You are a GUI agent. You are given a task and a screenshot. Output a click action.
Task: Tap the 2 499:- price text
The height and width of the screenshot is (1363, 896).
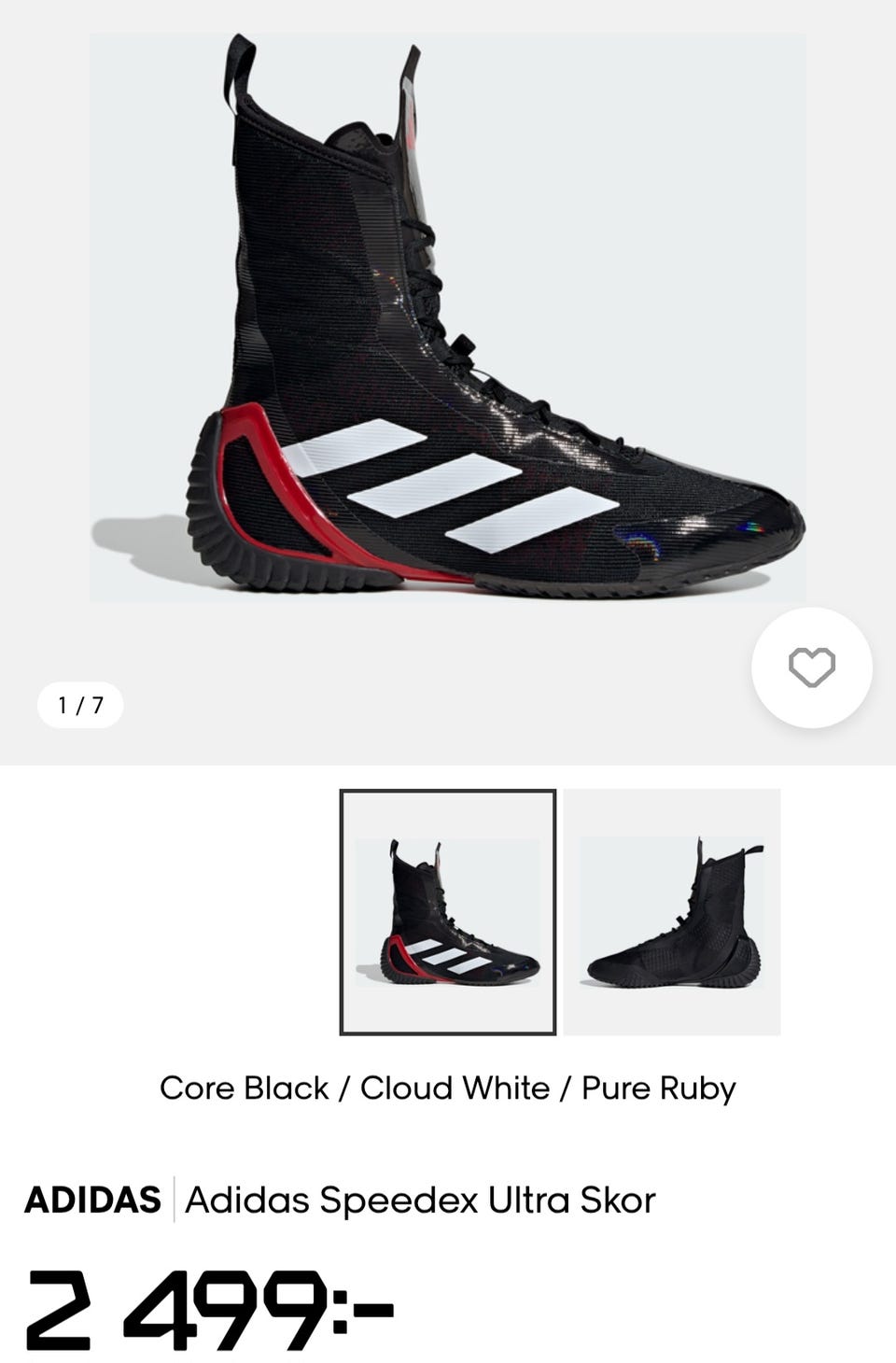click(210, 1310)
